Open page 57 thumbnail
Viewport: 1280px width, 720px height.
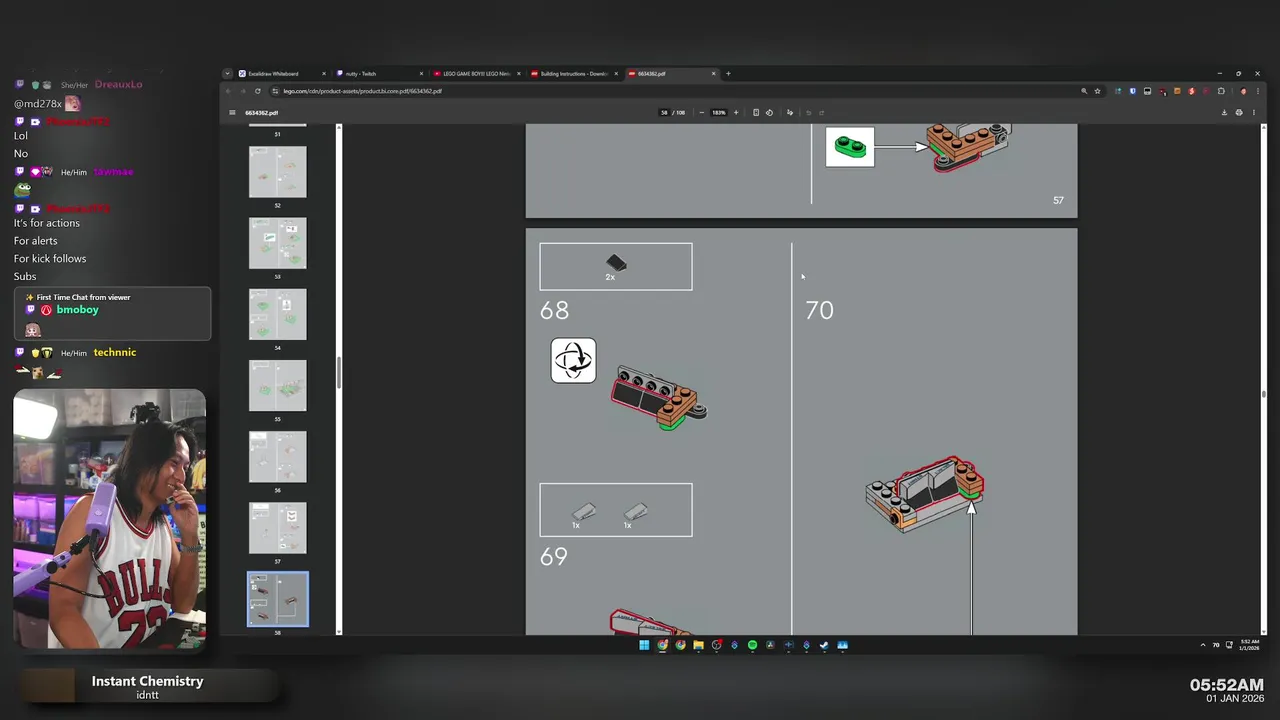(278, 528)
